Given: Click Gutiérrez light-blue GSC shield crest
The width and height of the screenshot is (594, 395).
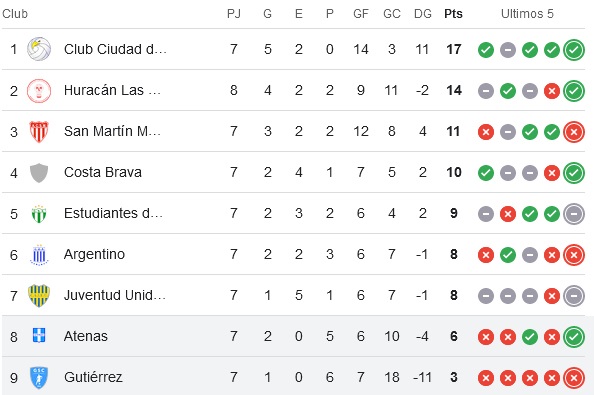Looking at the screenshot, I should 39,377.
